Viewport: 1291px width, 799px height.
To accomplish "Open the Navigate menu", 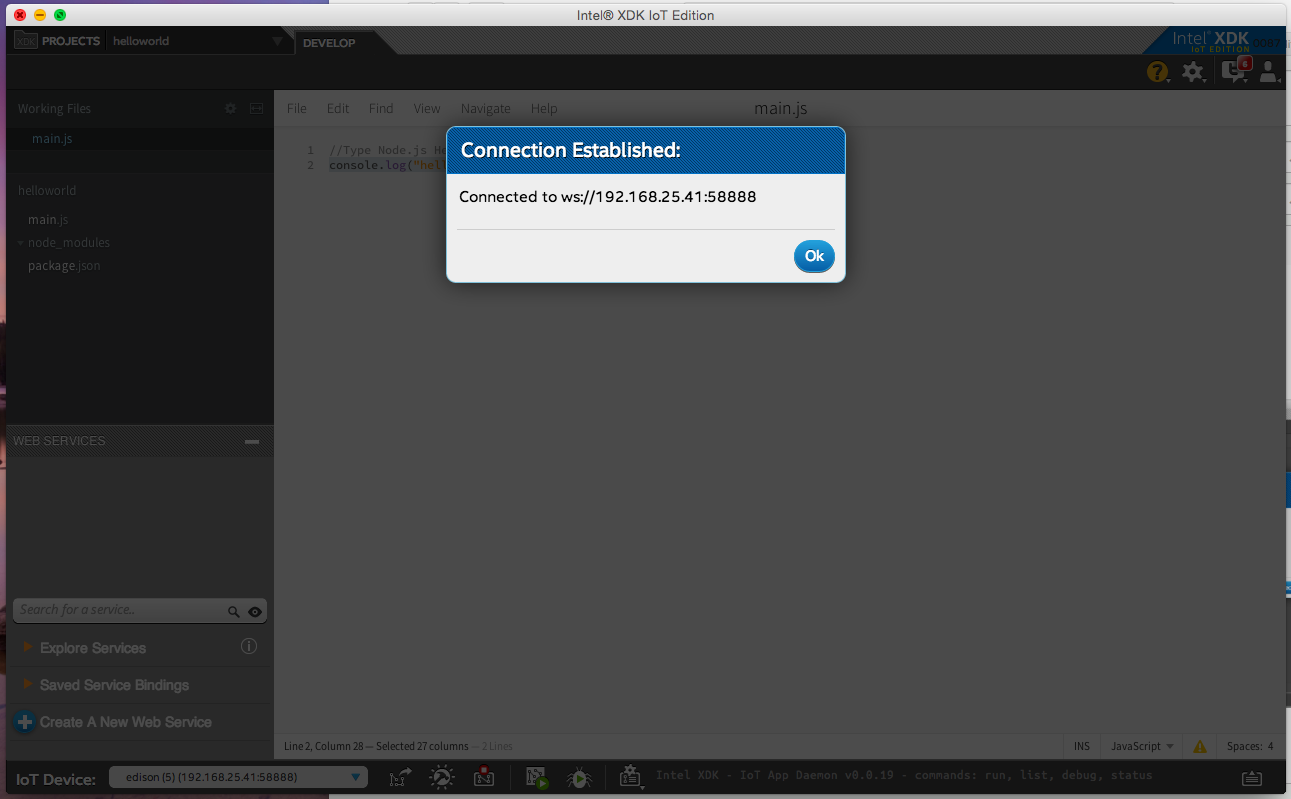I will (485, 108).
